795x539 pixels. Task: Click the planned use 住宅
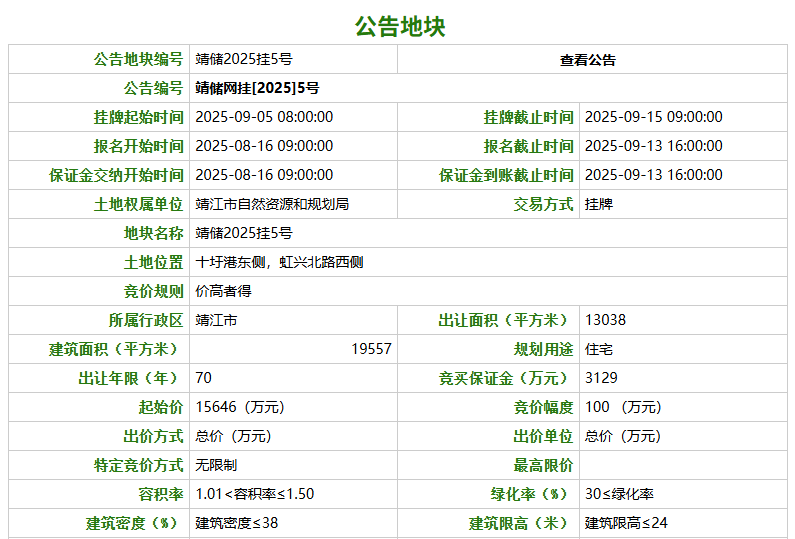(x=599, y=349)
